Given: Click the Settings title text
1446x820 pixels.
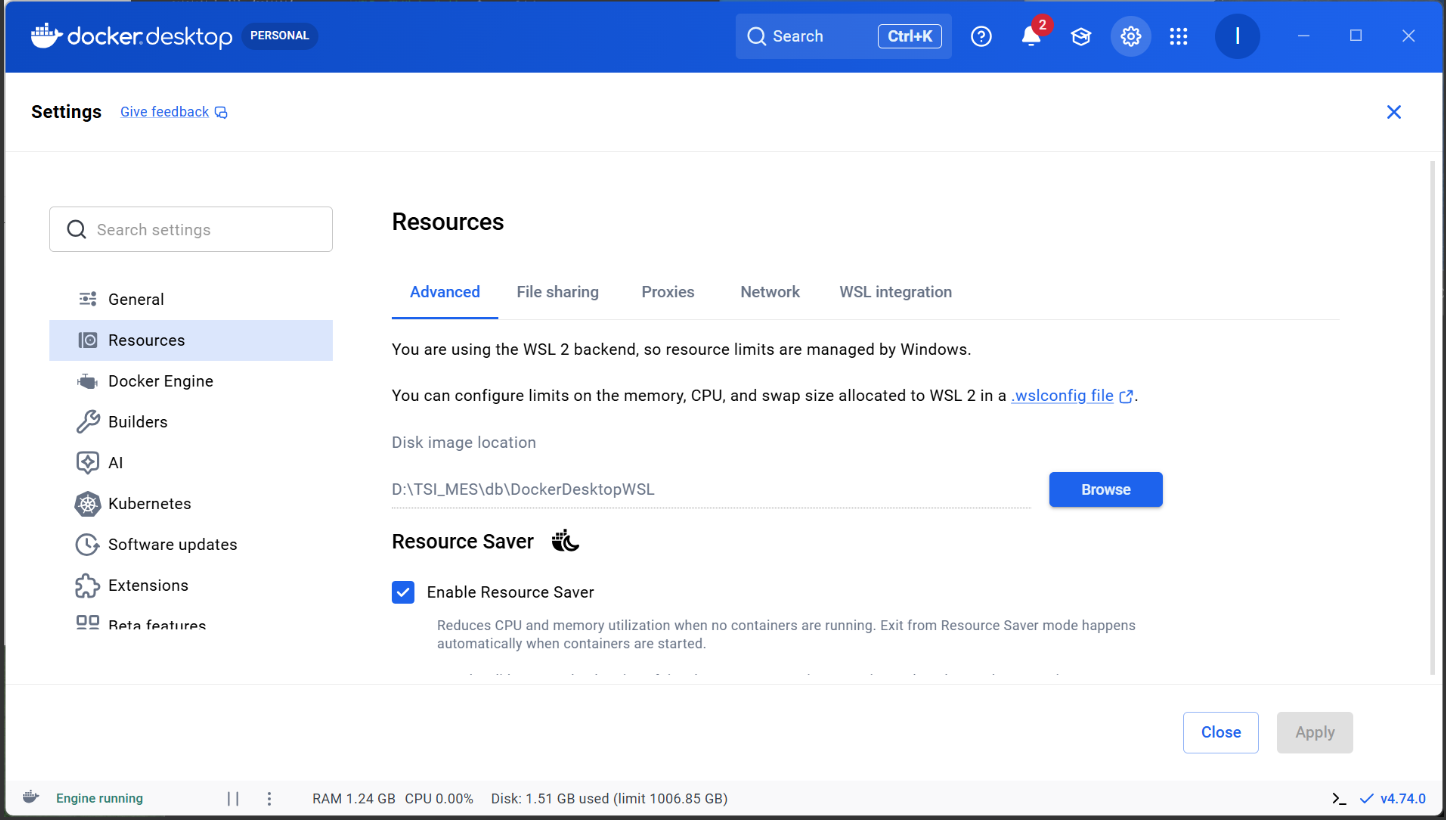Looking at the screenshot, I should (66, 112).
